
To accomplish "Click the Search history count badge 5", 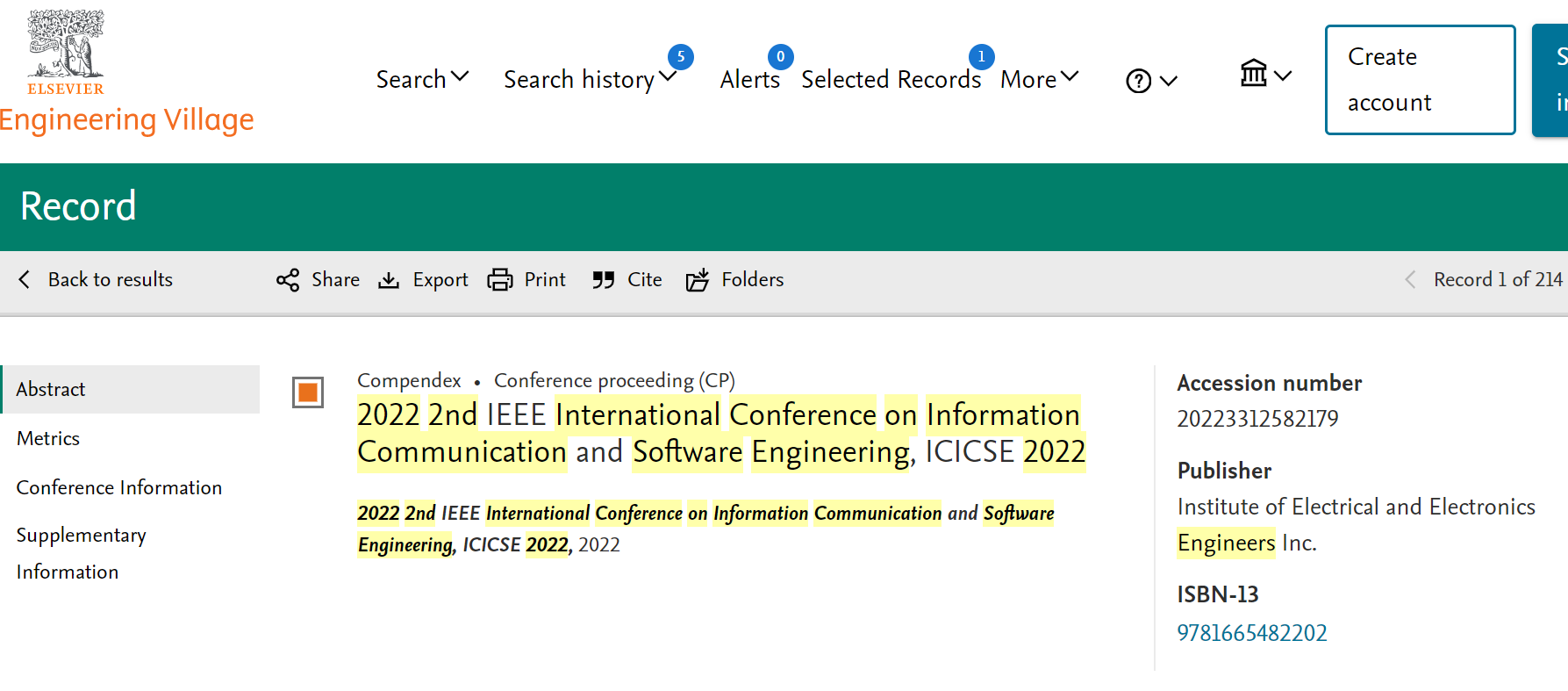I will point(681,57).
